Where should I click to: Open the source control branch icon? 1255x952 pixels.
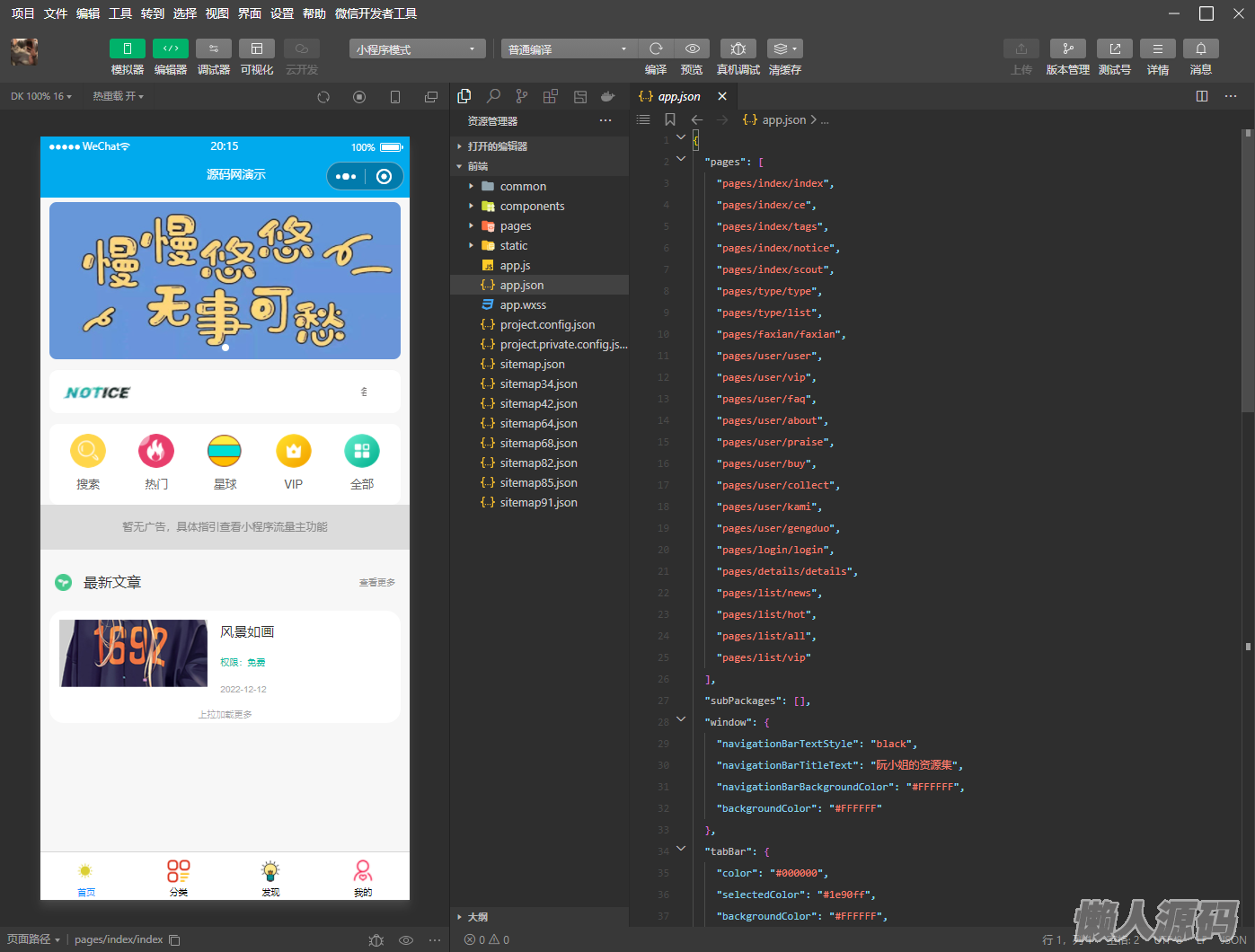[x=522, y=96]
